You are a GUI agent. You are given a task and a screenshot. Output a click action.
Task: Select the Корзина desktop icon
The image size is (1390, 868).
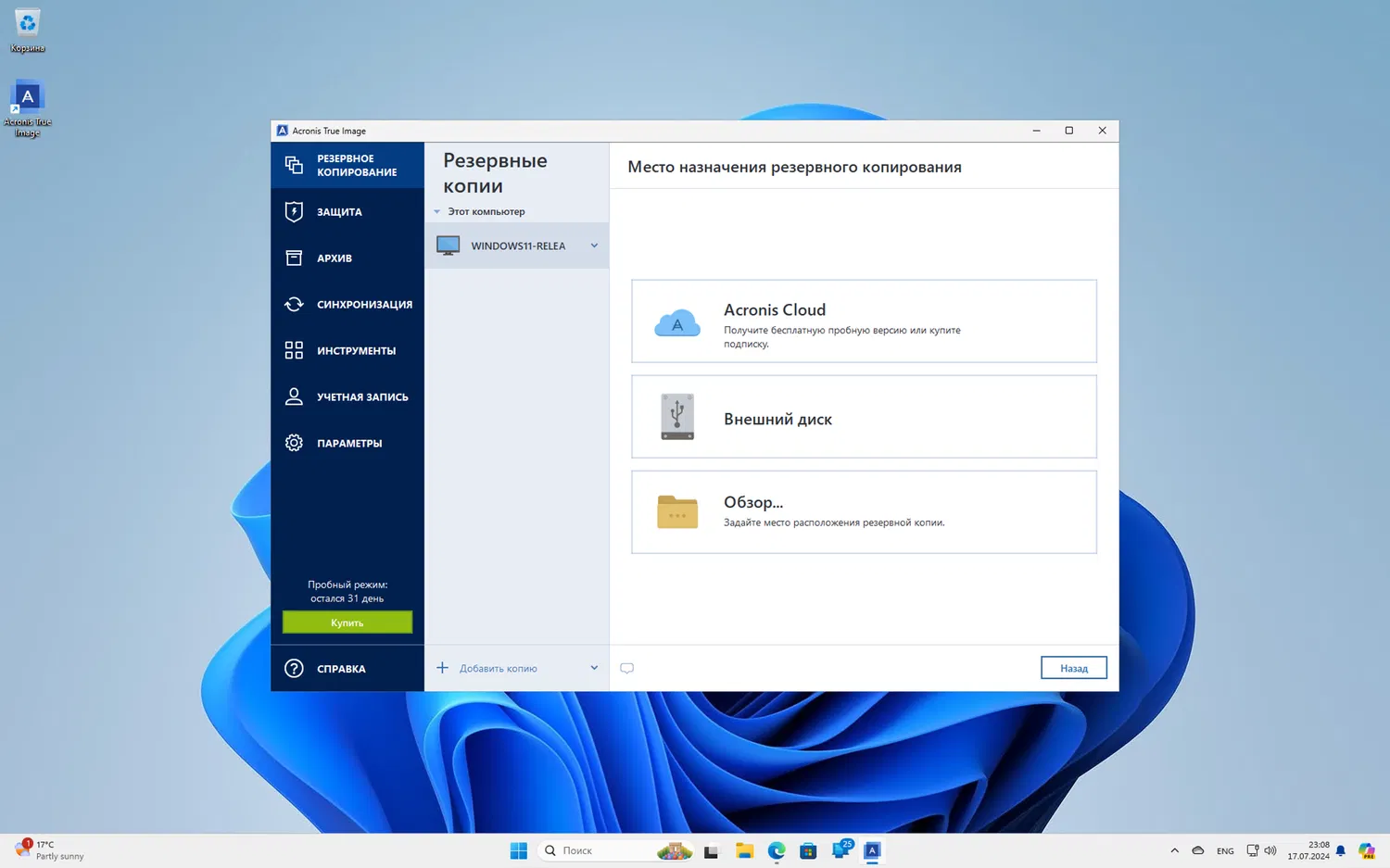28,31
